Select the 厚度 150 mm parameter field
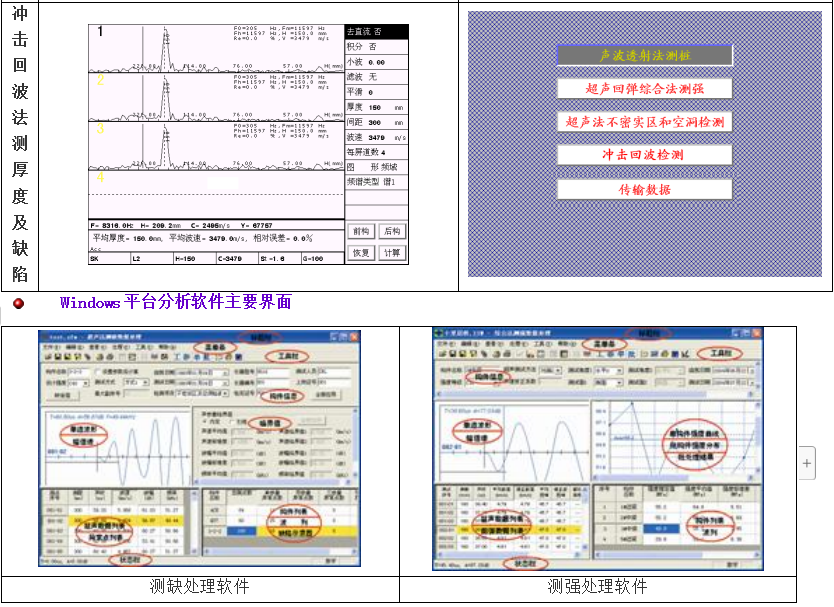Viewport: 834px width, 607px height. pyautogui.click(x=377, y=106)
